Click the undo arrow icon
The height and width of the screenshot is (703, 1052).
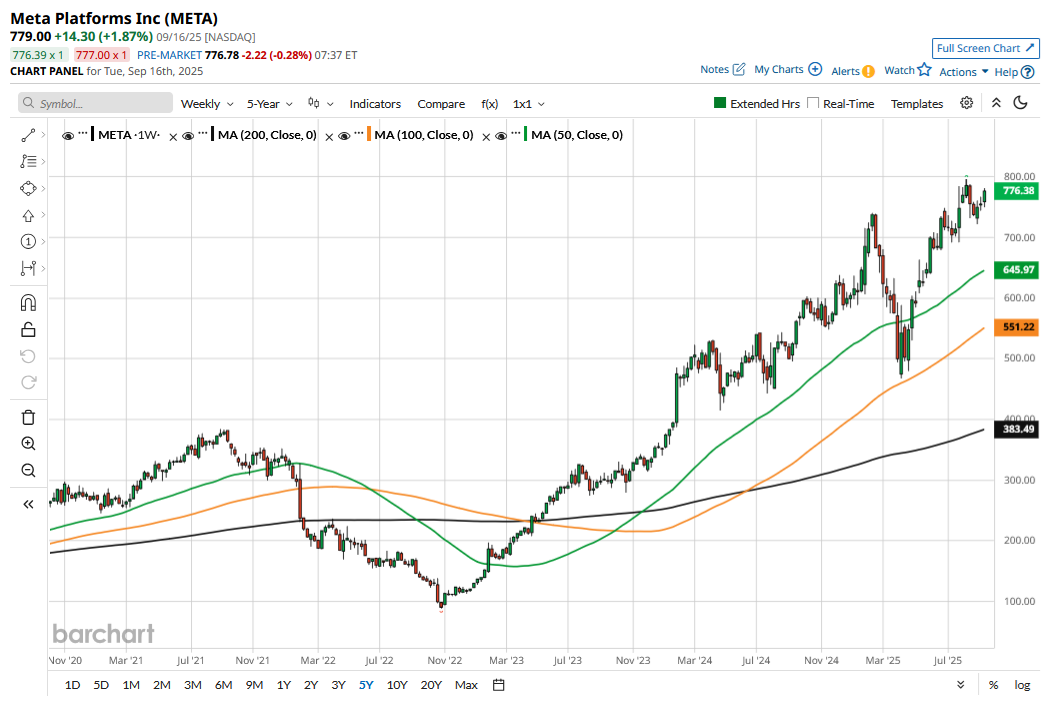28,356
